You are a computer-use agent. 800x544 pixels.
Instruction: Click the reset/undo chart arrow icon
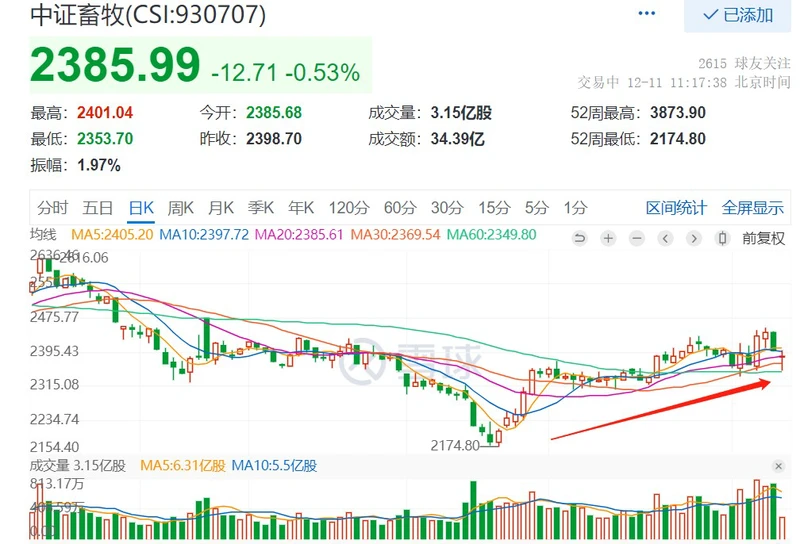(x=580, y=238)
